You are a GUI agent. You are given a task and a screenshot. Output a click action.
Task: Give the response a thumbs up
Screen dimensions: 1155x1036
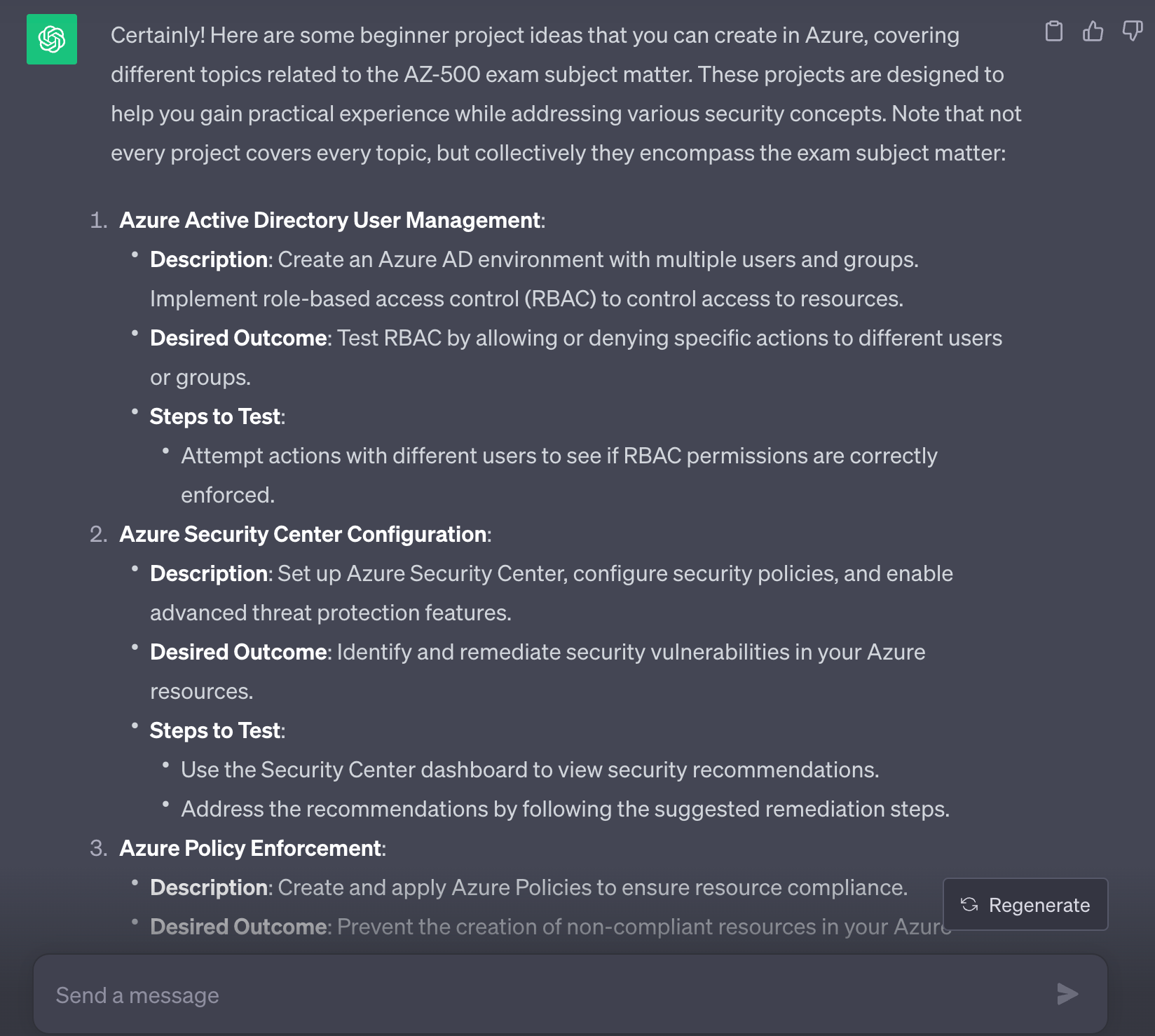(1093, 32)
